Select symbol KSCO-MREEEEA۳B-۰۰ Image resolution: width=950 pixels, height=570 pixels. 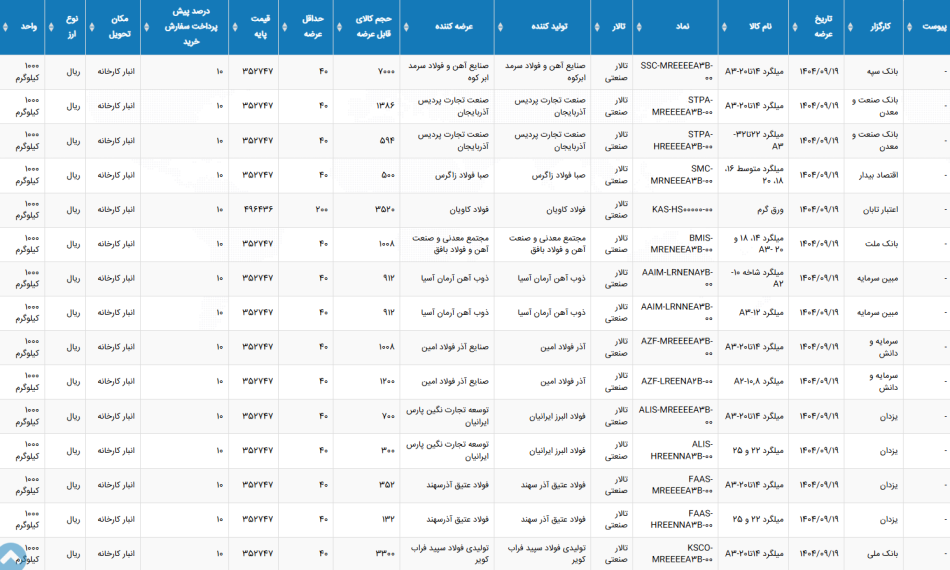[682, 554]
